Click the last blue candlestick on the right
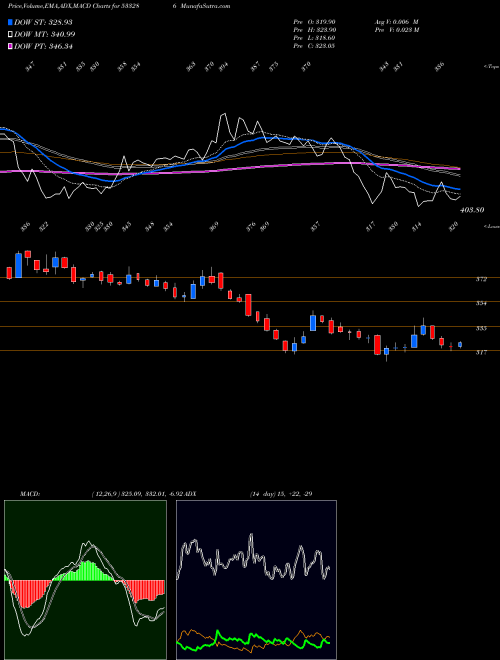Image resolution: width=500 pixels, height=660 pixels. [460, 345]
